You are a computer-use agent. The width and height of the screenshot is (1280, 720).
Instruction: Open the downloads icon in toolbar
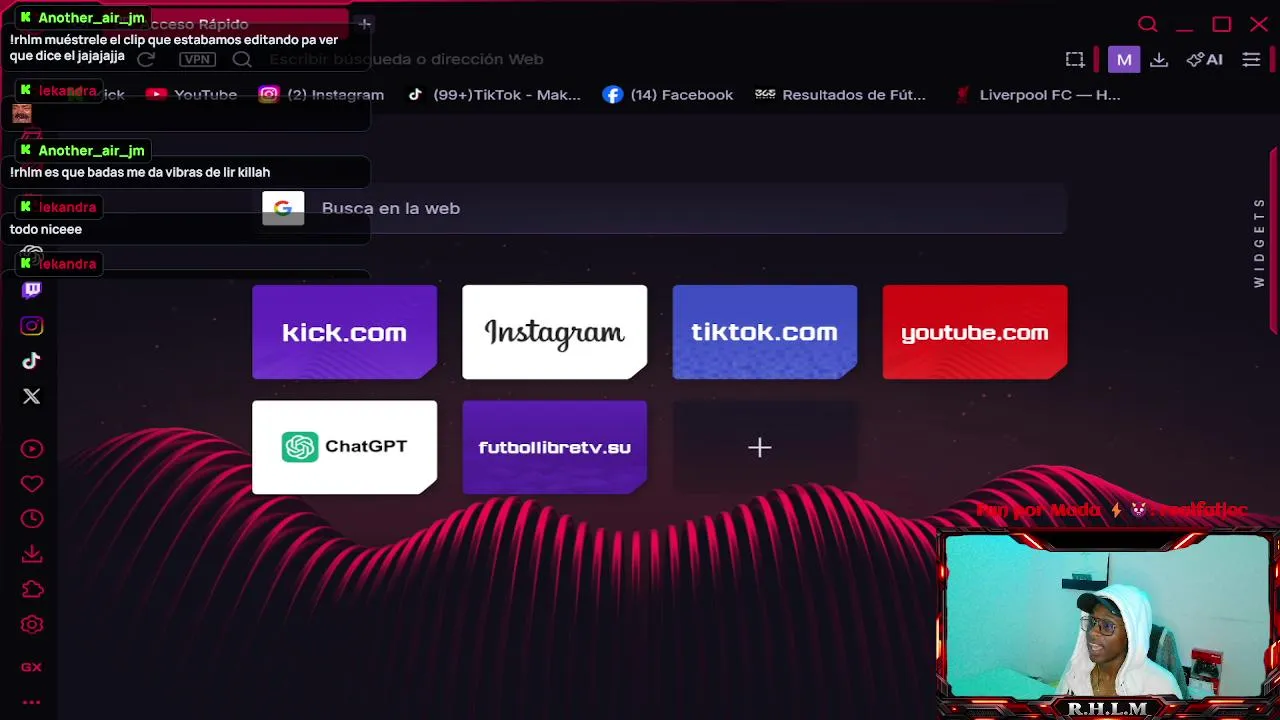pyautogui.click(x=1159, y=60)
